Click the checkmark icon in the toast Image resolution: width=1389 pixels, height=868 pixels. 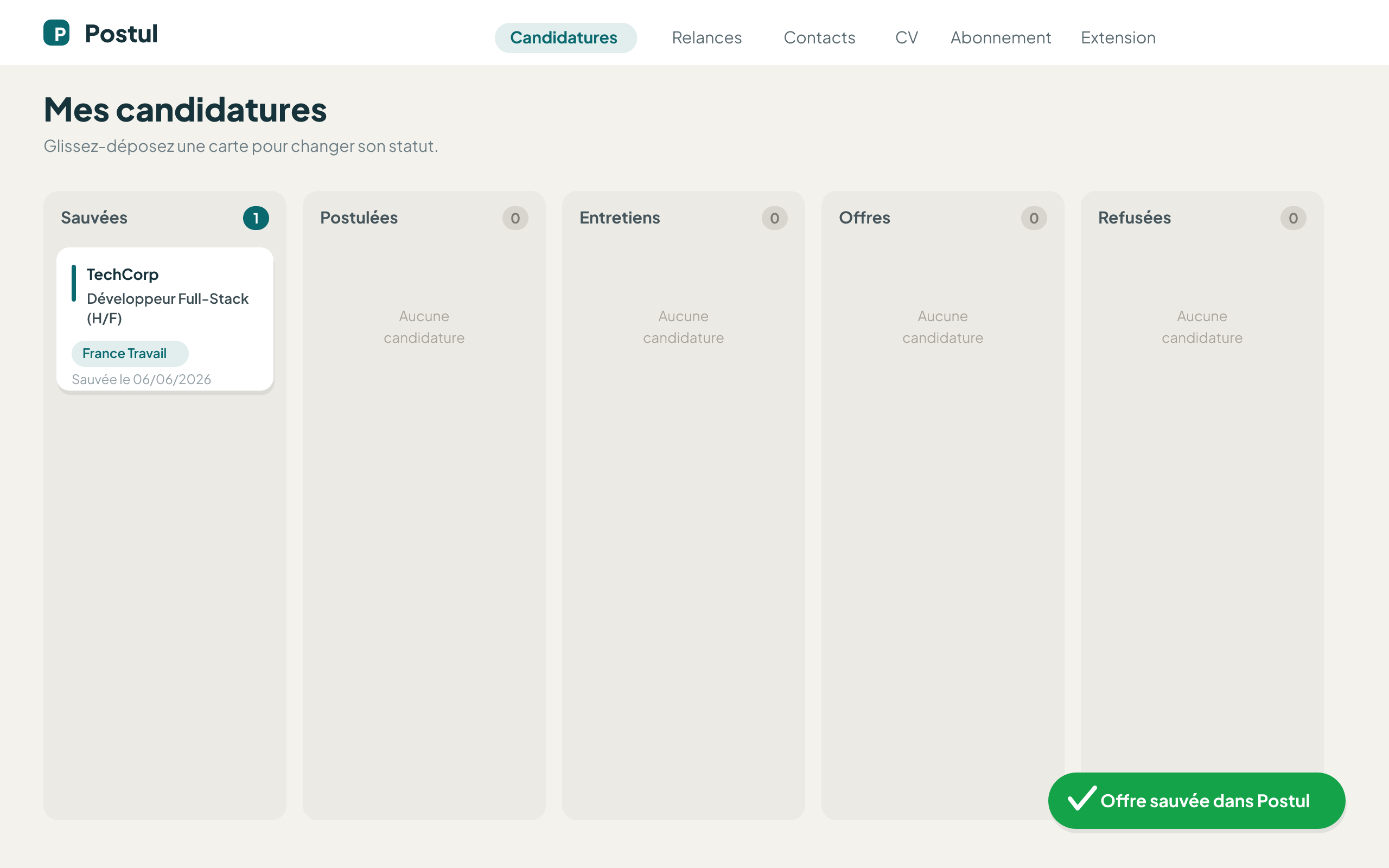coord(1081,799)
